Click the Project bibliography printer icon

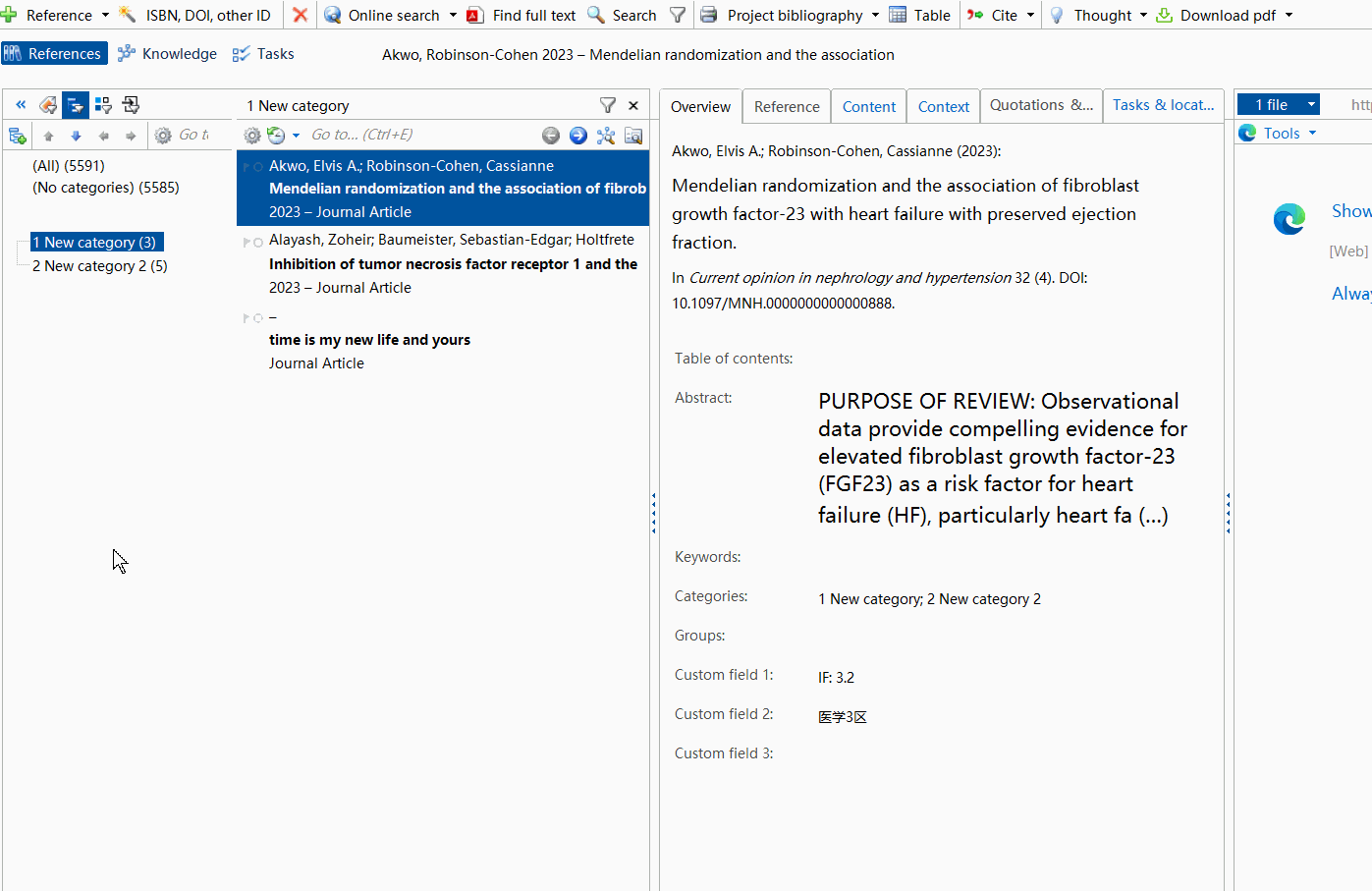pos(708,15)
